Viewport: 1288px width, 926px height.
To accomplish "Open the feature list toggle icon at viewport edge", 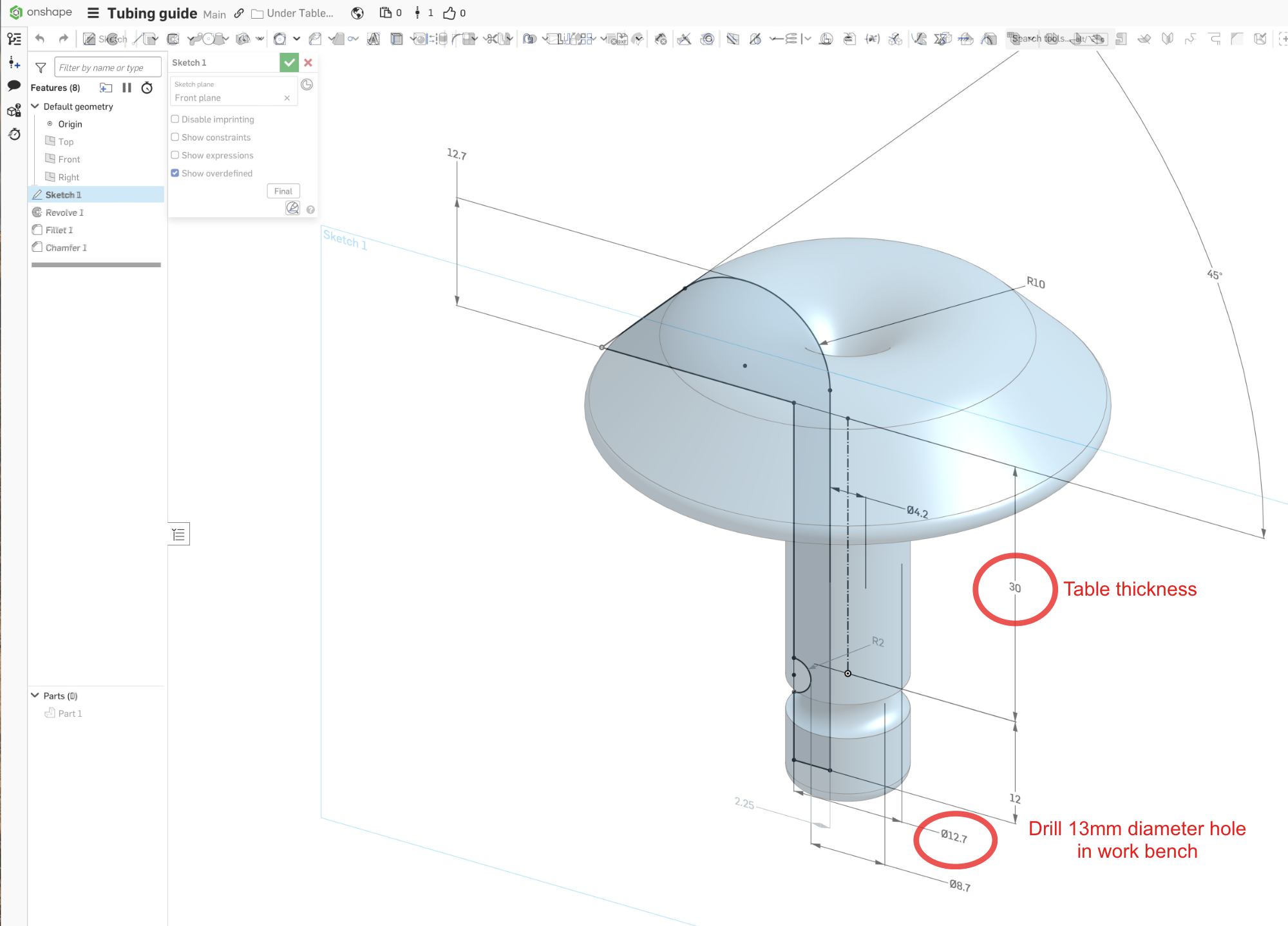I will (178, 534).
